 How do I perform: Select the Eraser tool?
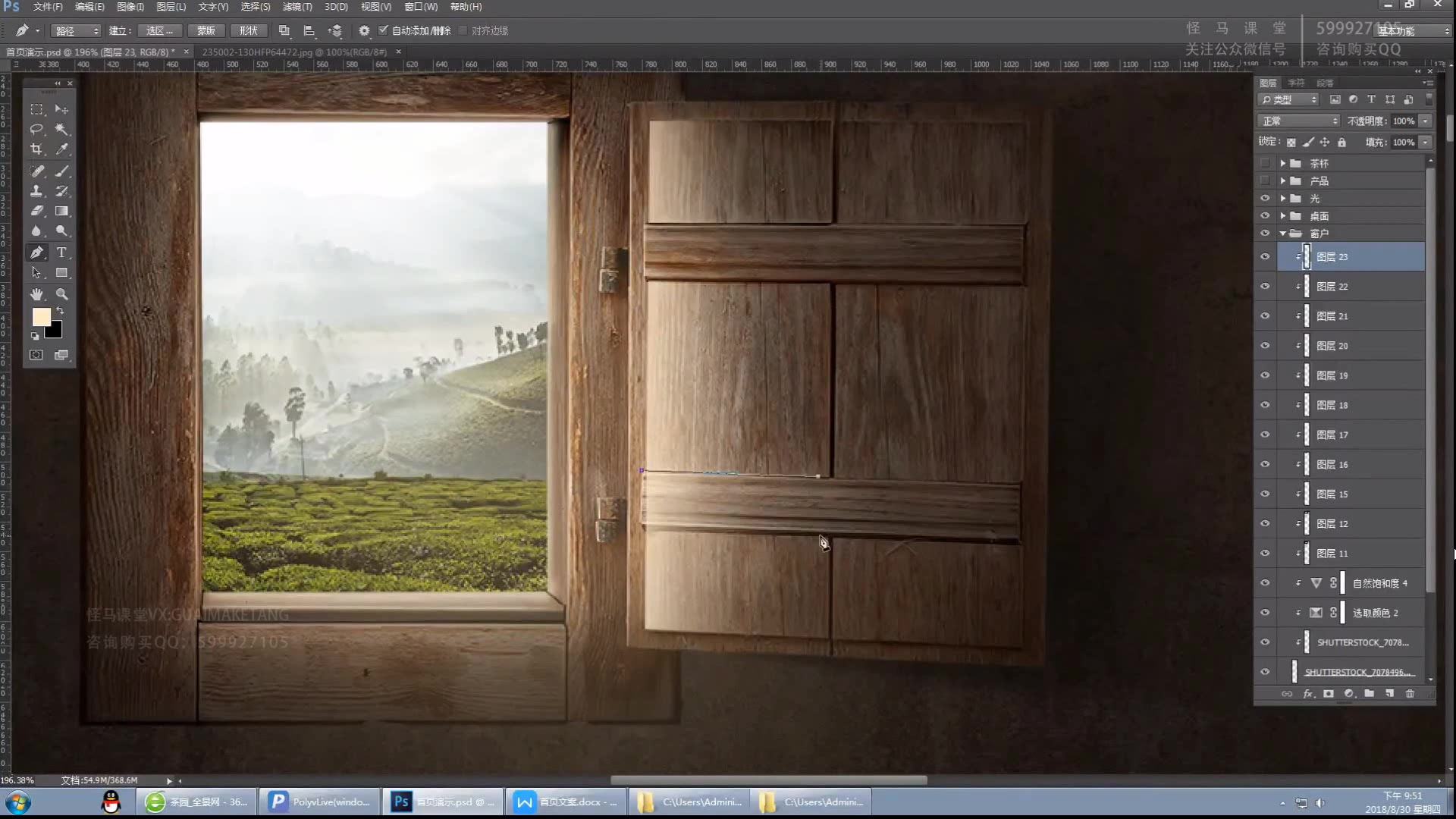36,211
